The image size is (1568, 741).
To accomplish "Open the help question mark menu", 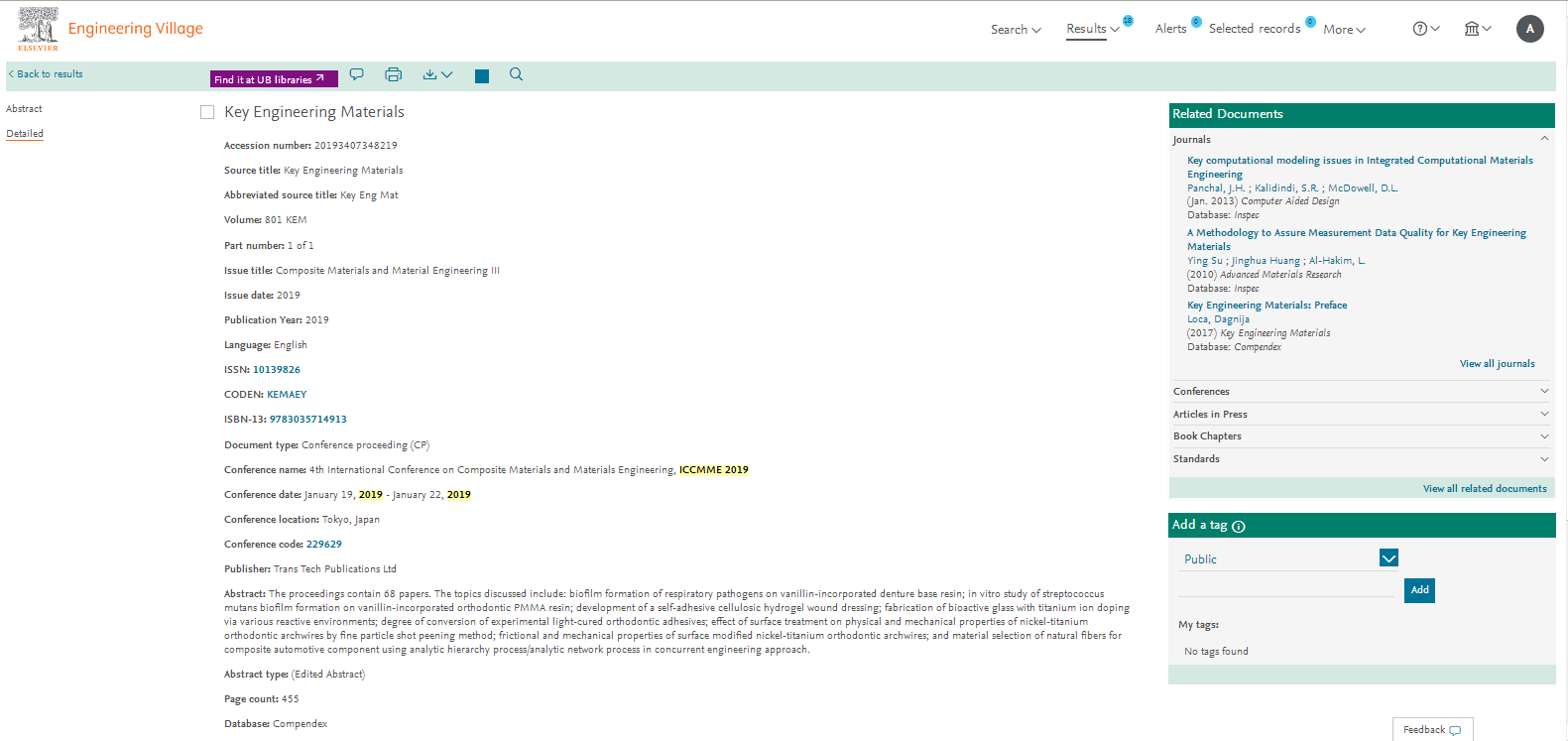I will pos(1426,29).
